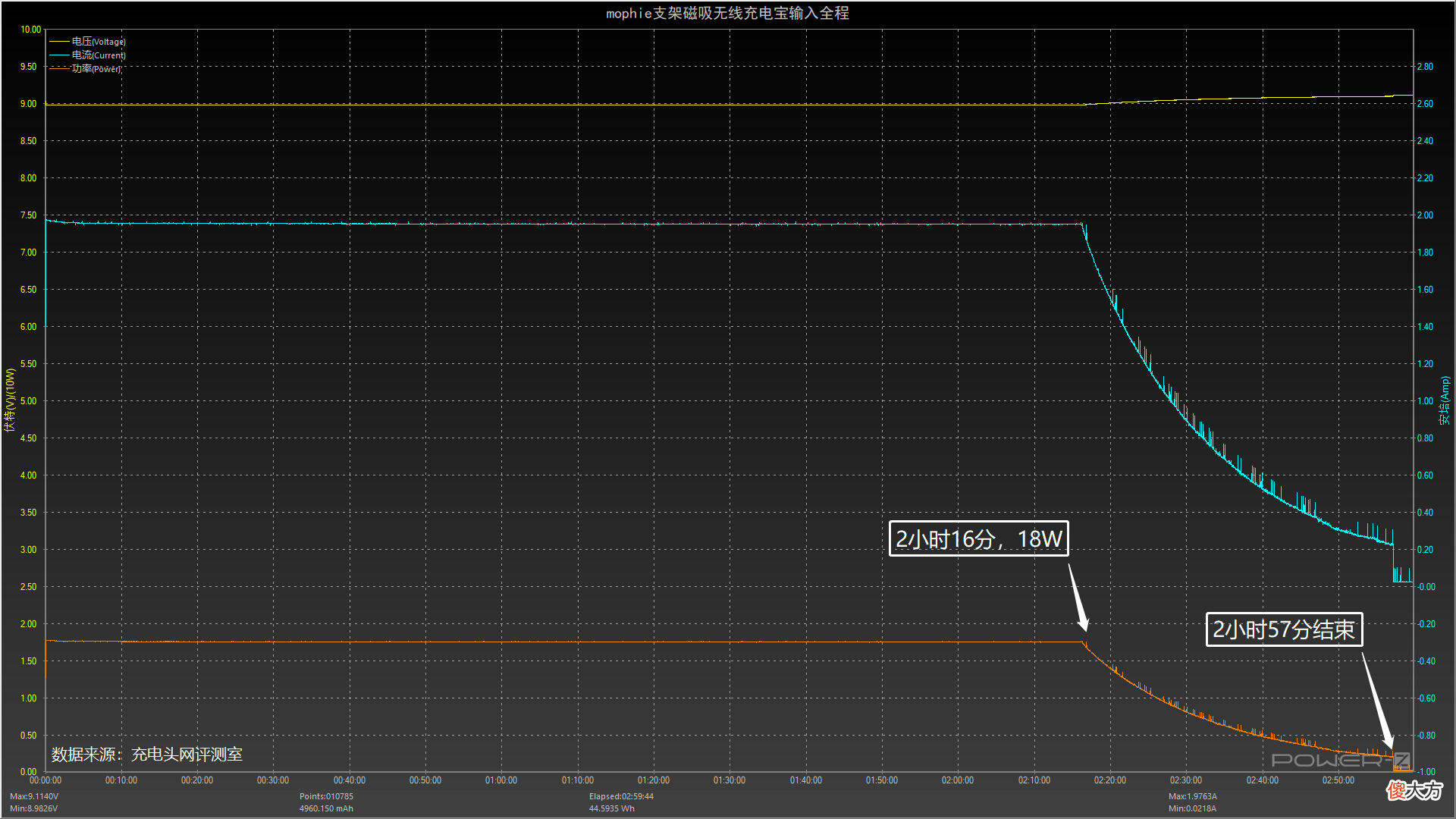
Task: Select the 02:50:00 time axis label
Action: pyautogui.click(x=1338, y=780)
